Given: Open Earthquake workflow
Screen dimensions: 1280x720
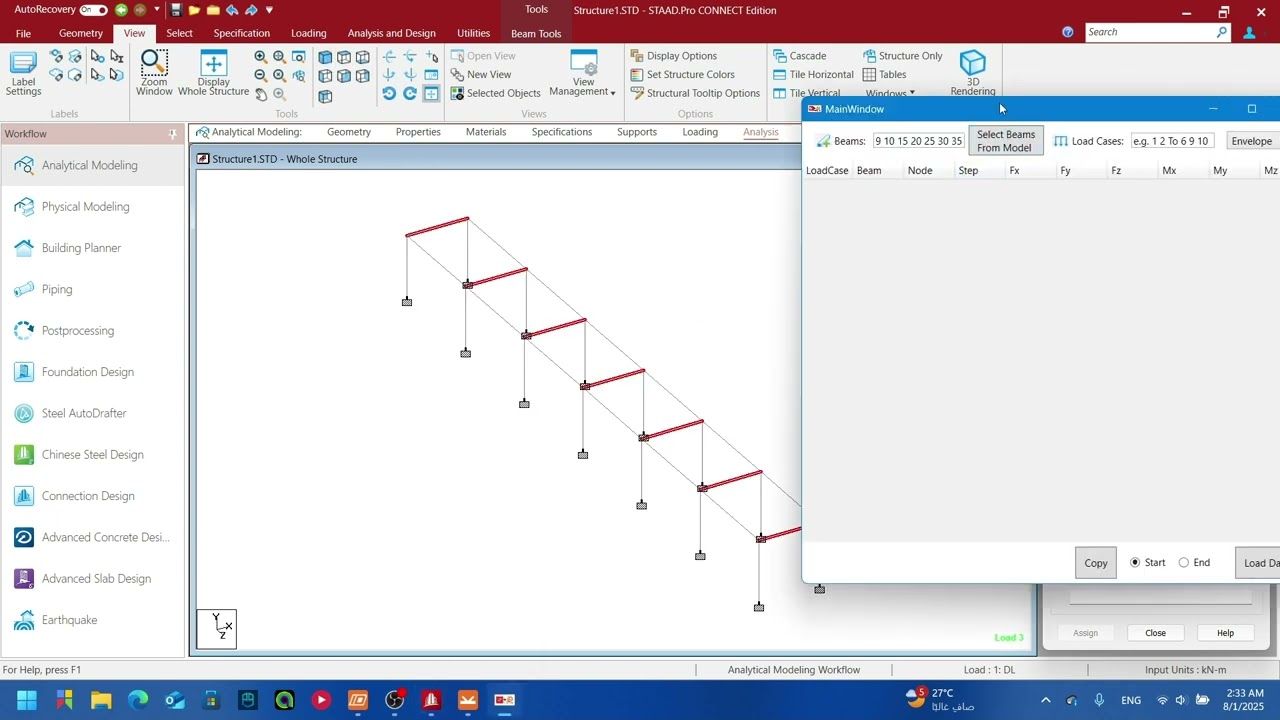Looking at the screenshot, I should (x=92, y=620).
